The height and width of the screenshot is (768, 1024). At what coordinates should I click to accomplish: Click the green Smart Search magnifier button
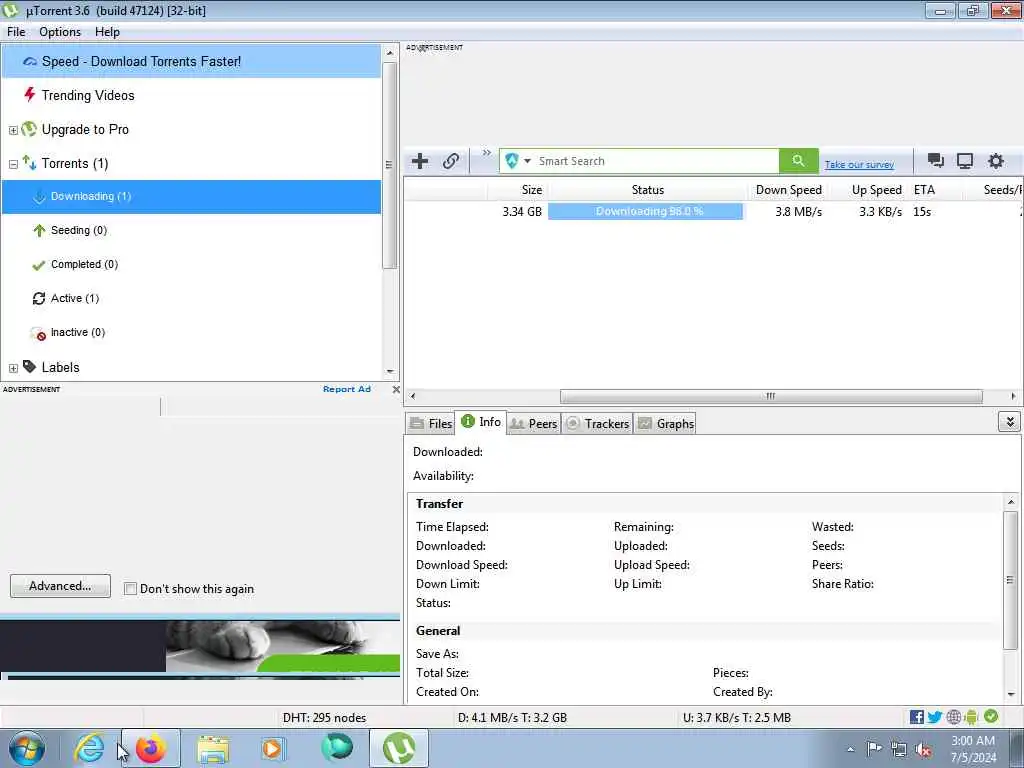[798, 161]
